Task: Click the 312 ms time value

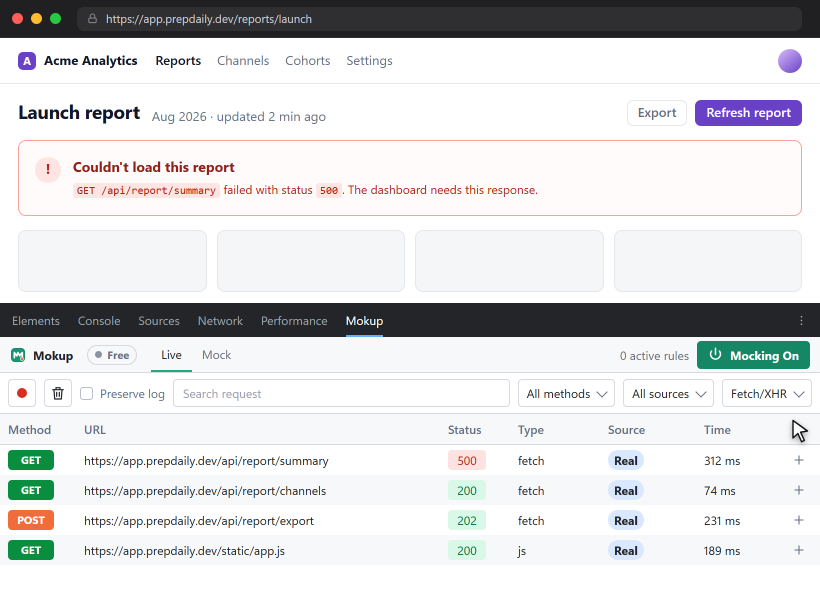Action: pos(722,461)
